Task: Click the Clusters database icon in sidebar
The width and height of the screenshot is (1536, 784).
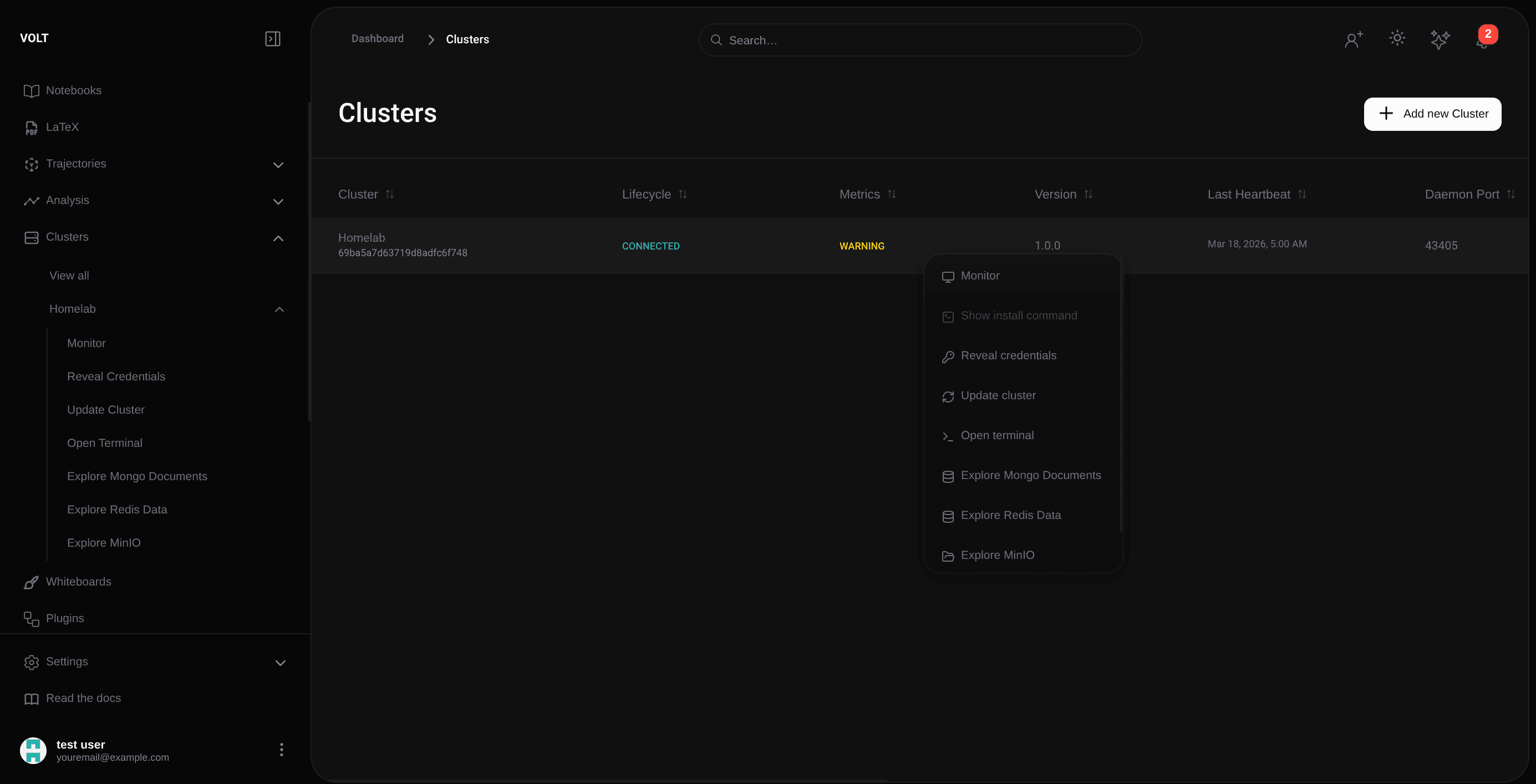Action: tap(31, 237)
